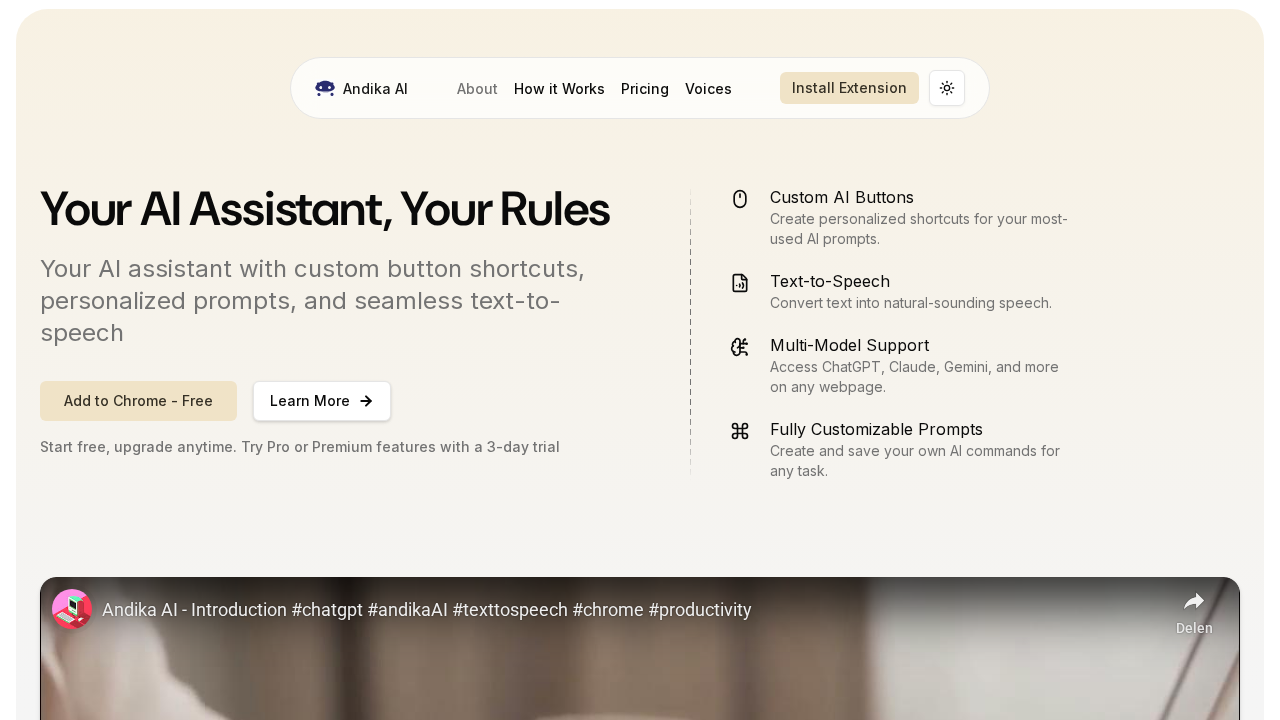
Task: Toggle the light/dark theme sun button
Action: (x=947, y=88)
